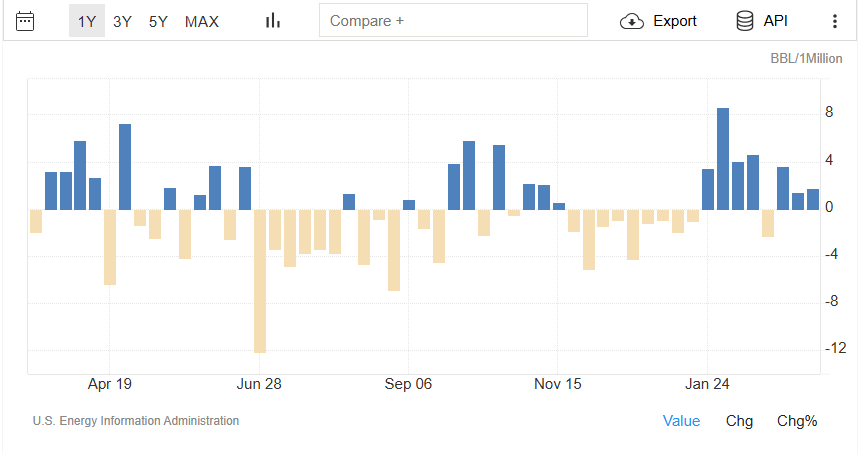
Task: Switch the chart to 5Y range
Action: (158, 21)
